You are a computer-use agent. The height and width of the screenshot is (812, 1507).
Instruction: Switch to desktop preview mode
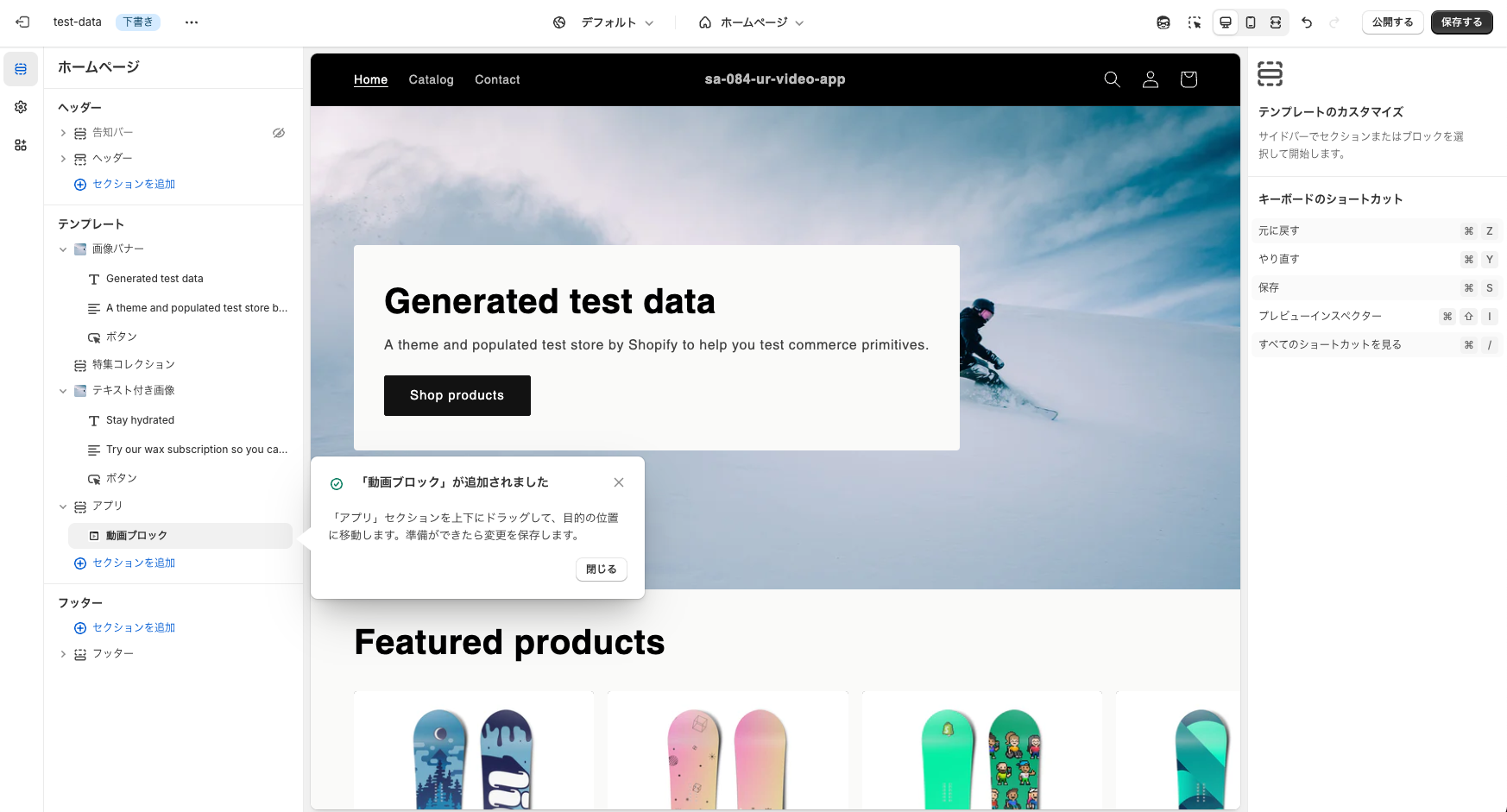click(x=1226, y=22)
